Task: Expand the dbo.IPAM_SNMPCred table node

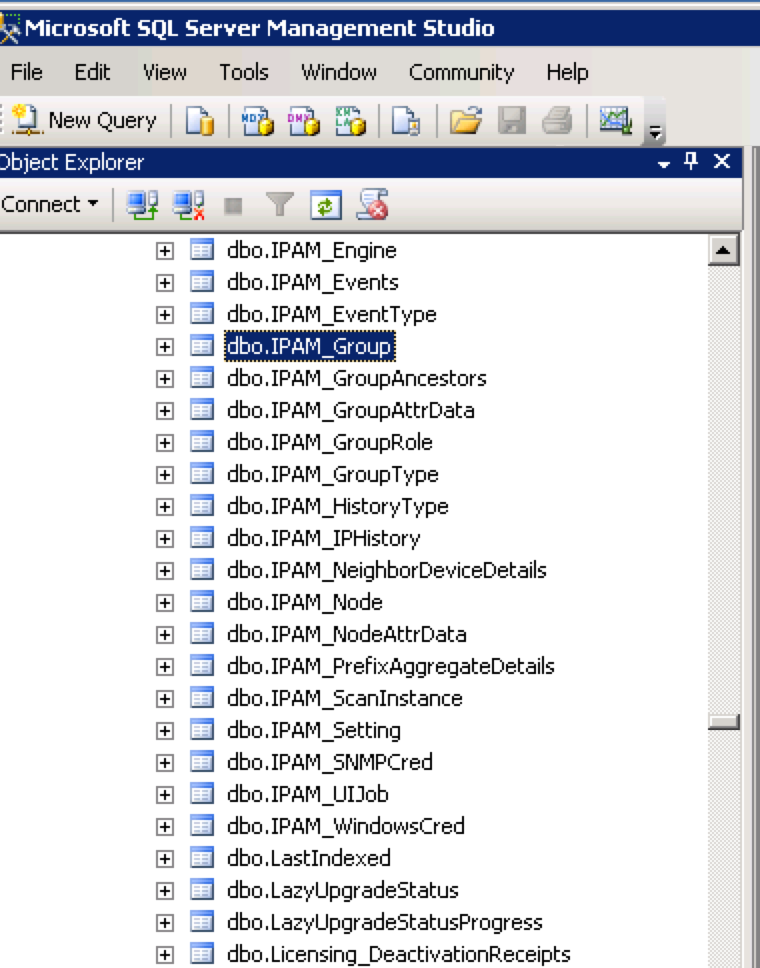Action: pos(164,764)
